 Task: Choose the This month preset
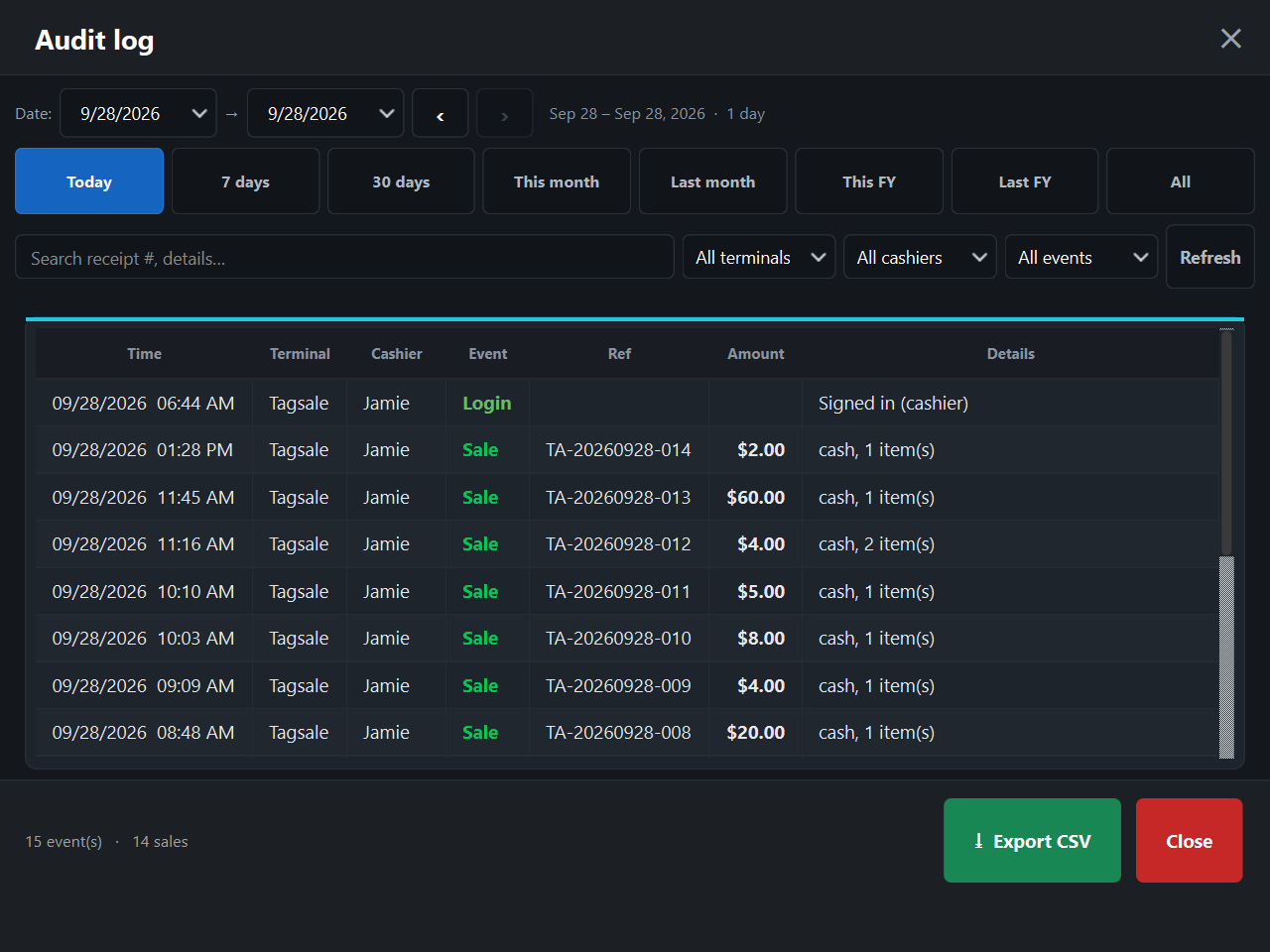557,181
